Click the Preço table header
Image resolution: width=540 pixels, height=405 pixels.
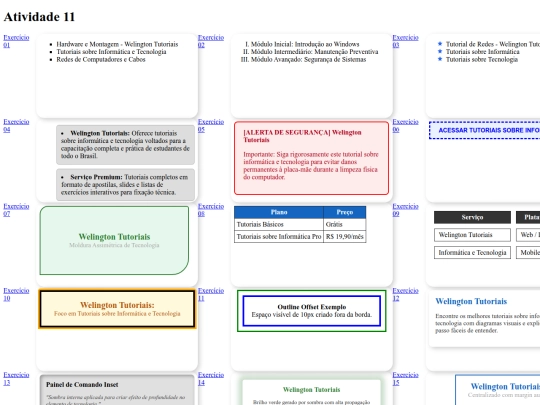click(345, 212)
